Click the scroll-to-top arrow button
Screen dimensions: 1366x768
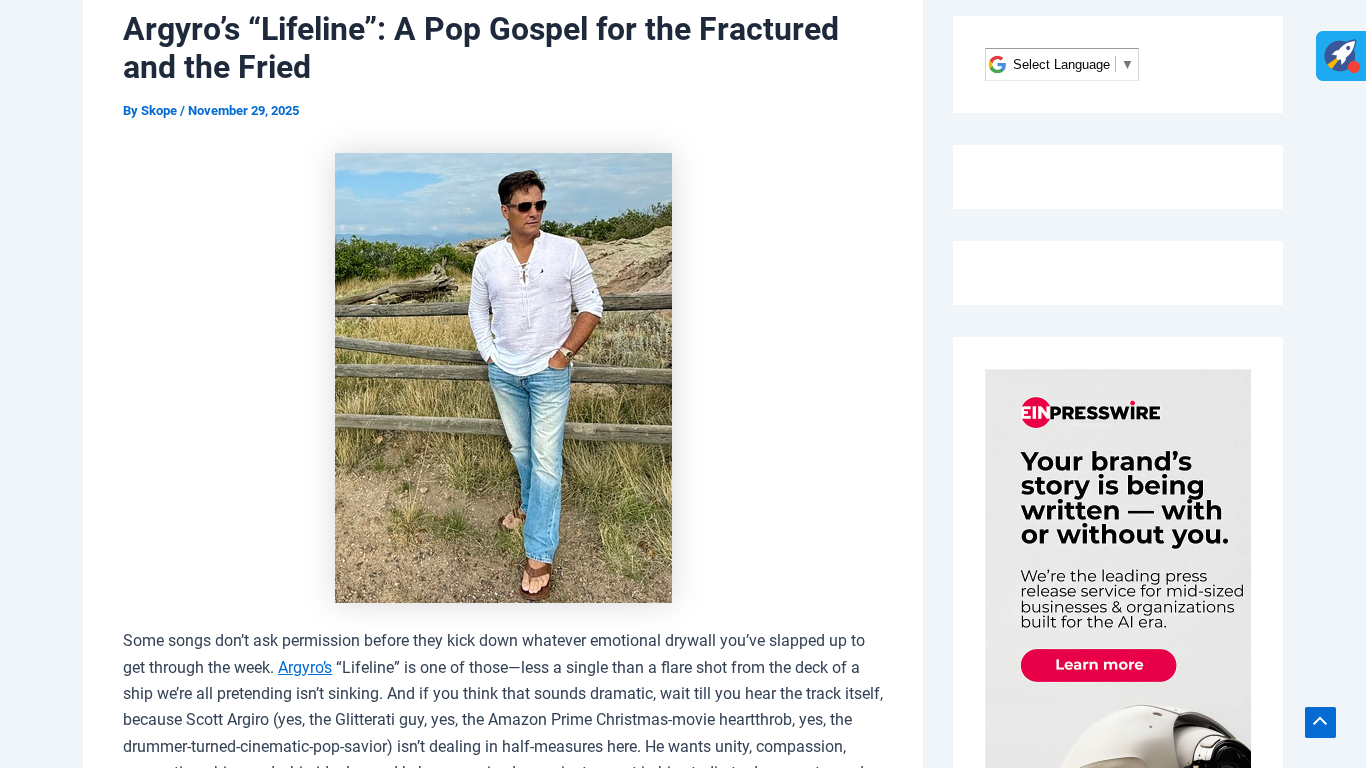[1320, 722]
